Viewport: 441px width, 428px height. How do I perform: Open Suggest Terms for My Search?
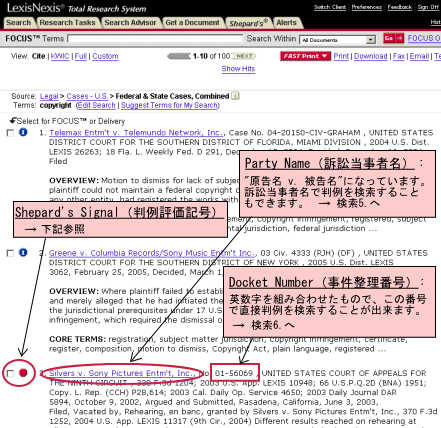point(169,105)
